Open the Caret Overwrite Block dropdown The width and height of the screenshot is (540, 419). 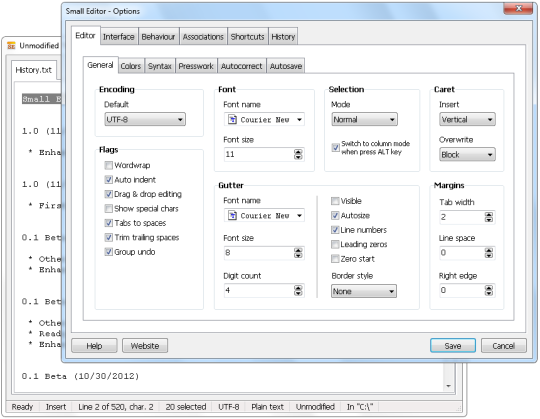click(x=467, y=155)
